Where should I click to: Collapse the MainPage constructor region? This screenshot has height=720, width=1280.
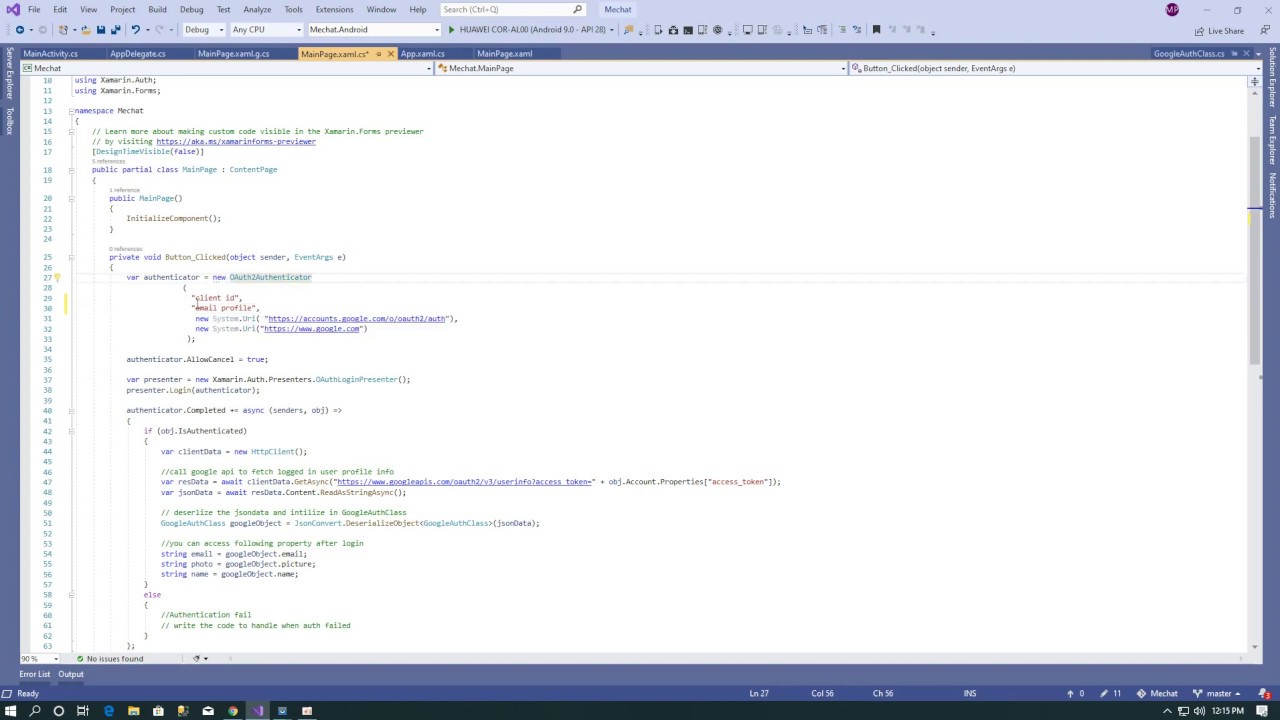71,199
